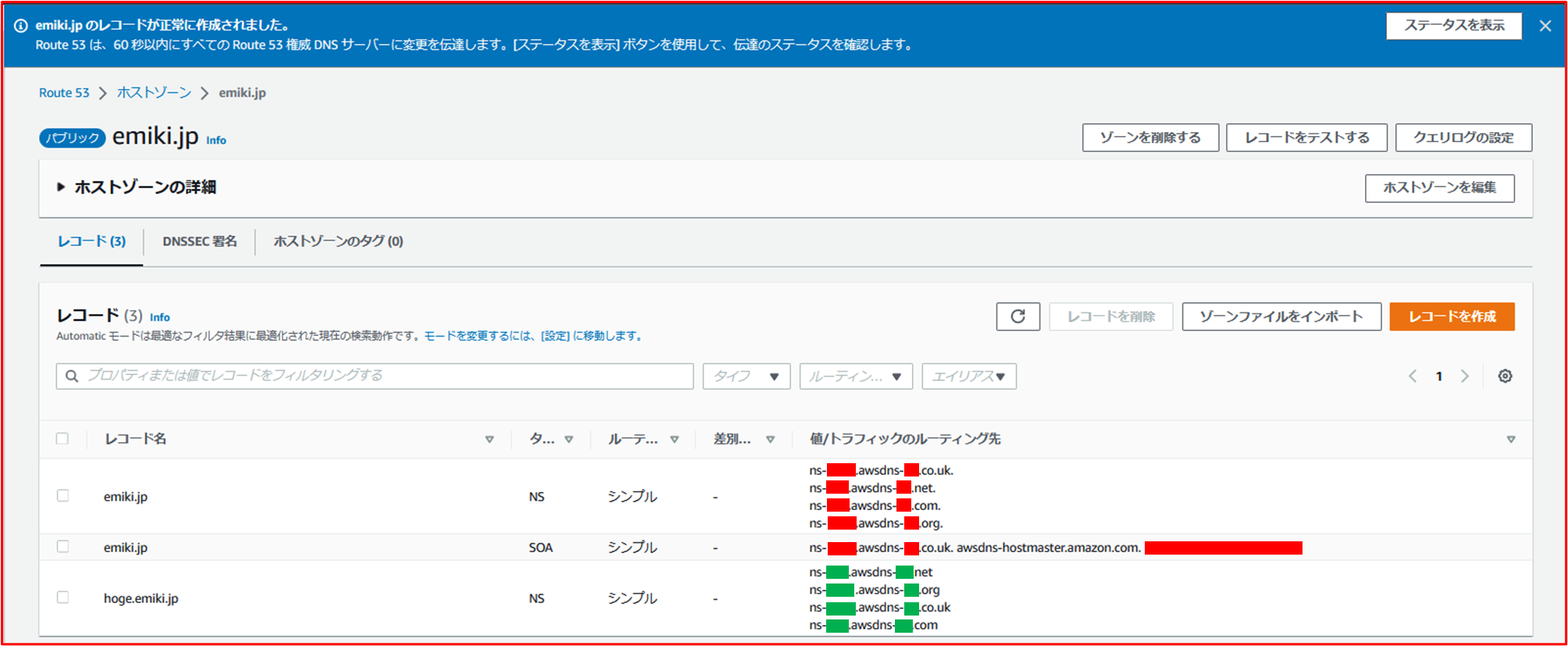The width and height of the screenshot is (1568, 646).
Task: Click Info link beside emiki.jp title
Action: [216, 141]
